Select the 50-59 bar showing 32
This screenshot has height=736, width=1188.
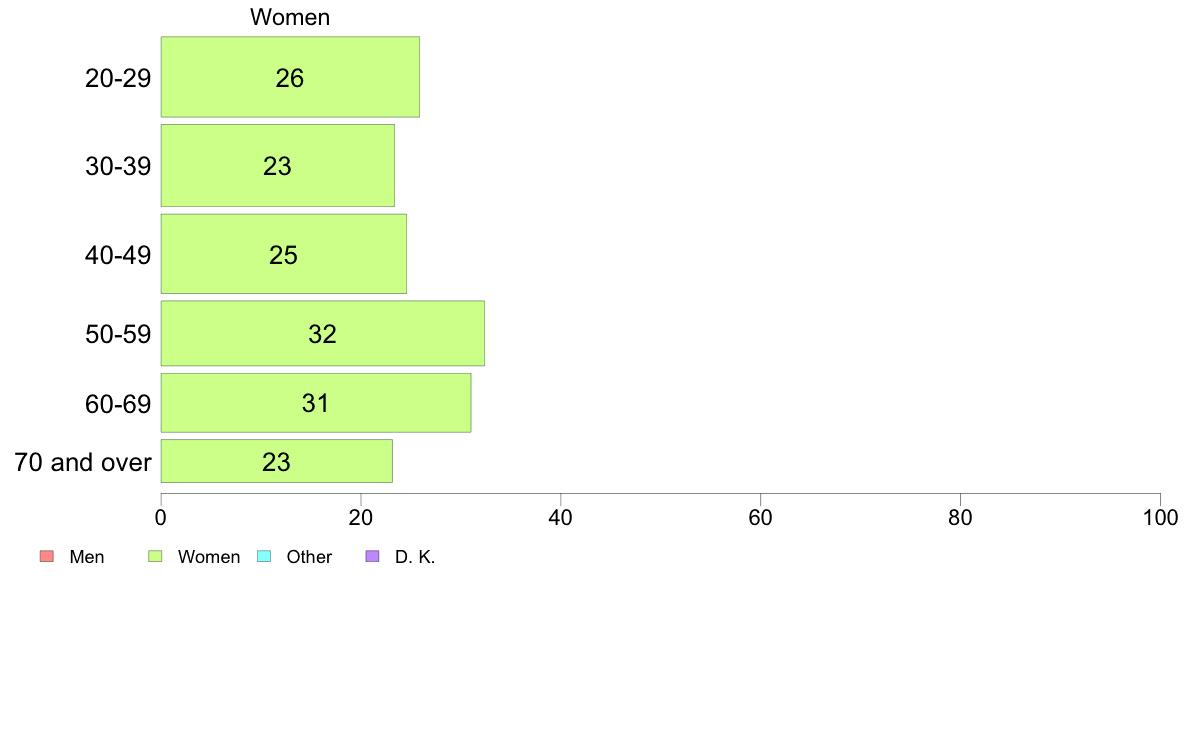coord(323,334)
